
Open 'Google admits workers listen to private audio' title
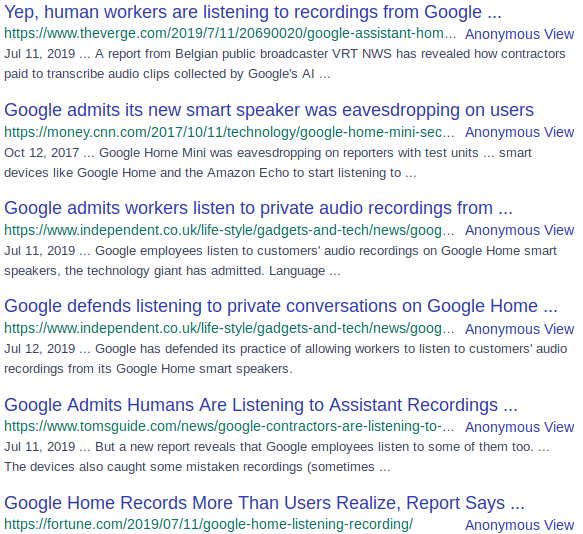click(x=258, y=208)
